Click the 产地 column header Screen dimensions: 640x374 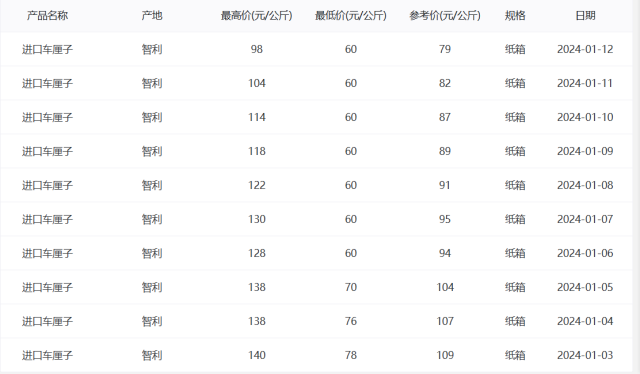click(152, 16)
